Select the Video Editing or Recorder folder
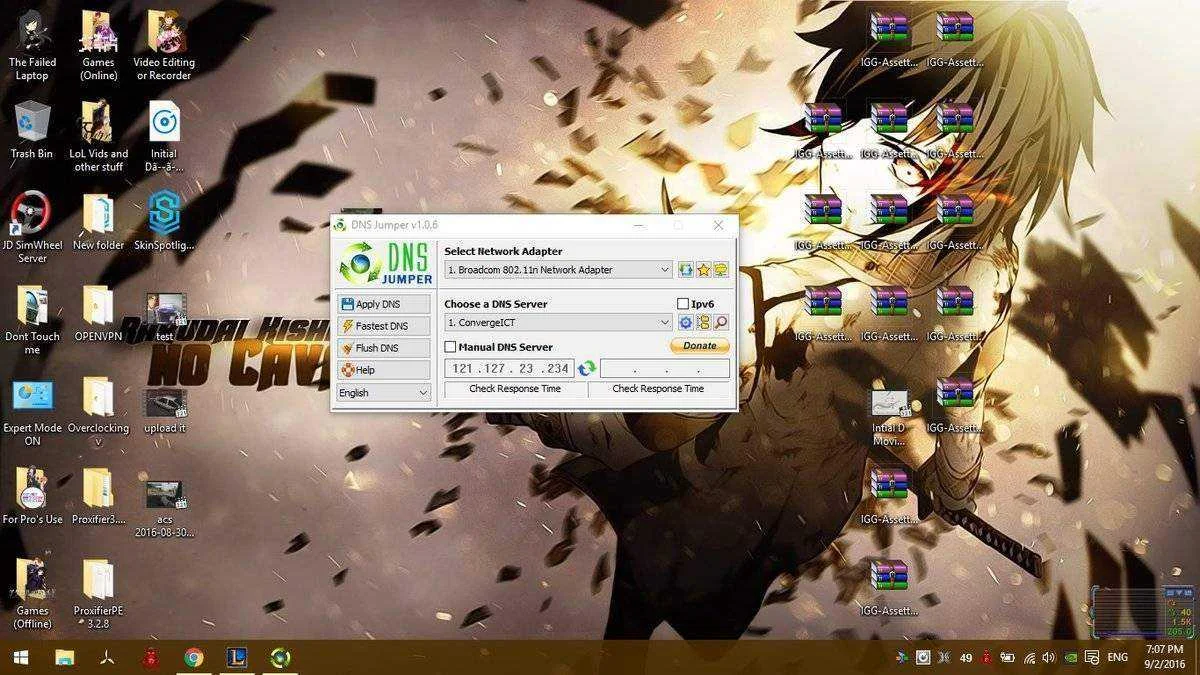 [164, 47]
